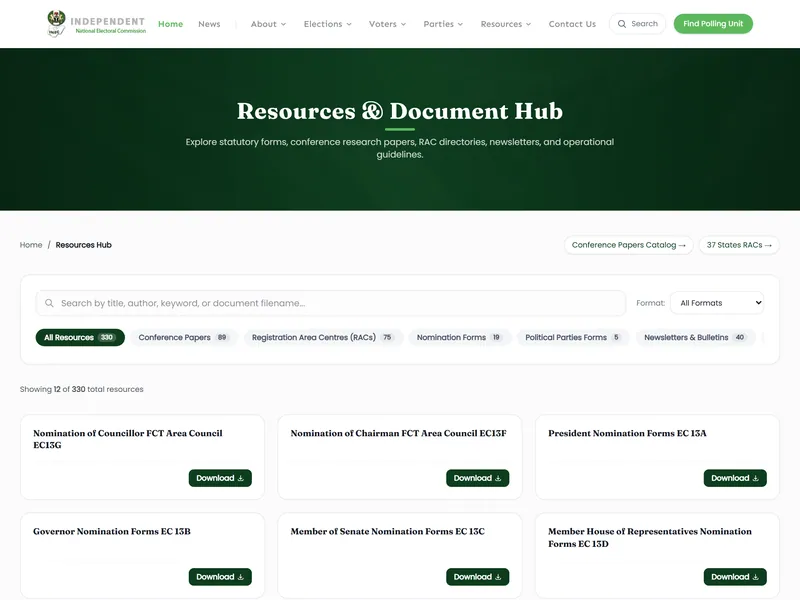Screen dimensions: 800x600
Task: Expand the About dropdown menu
Action: [268, 24]
